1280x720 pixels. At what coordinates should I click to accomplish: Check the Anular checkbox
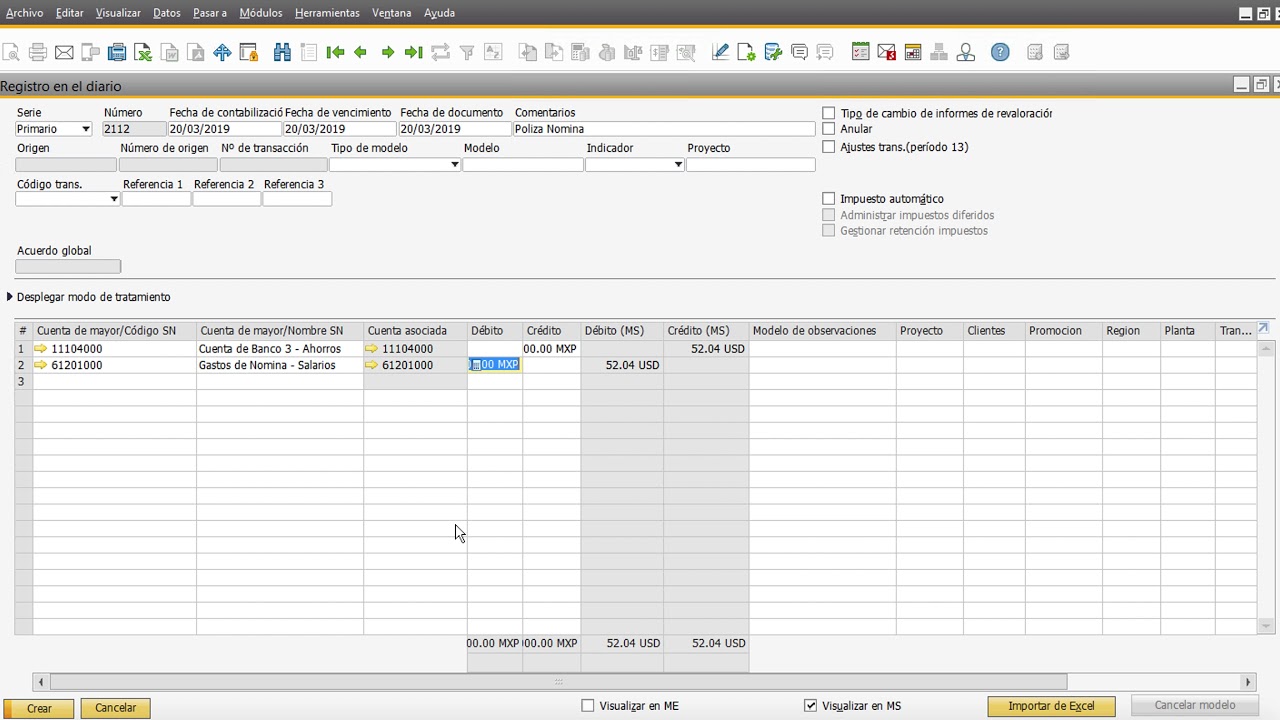[x=828, y=129]
